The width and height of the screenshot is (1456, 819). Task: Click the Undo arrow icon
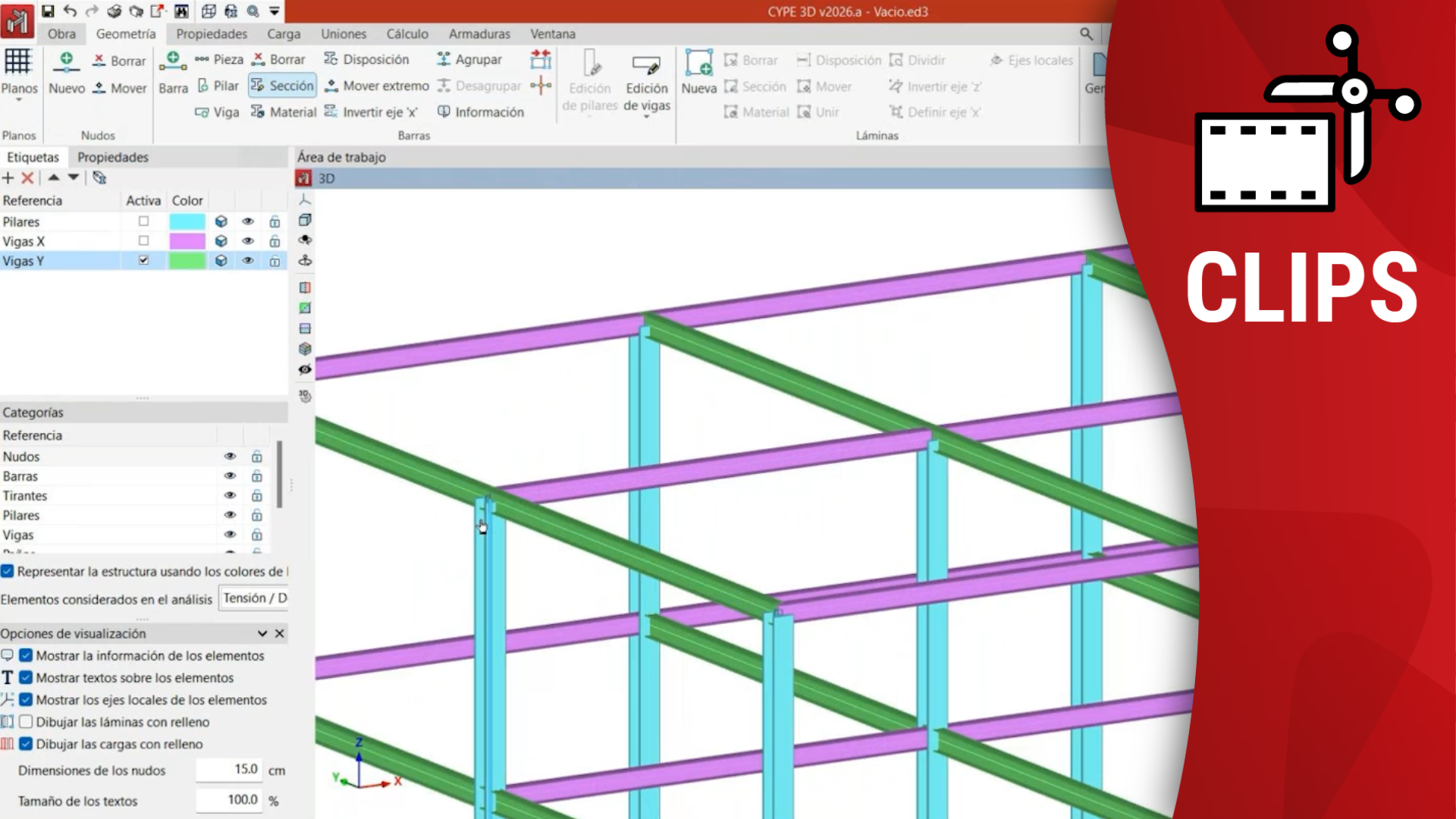click(x=70, y=11)
